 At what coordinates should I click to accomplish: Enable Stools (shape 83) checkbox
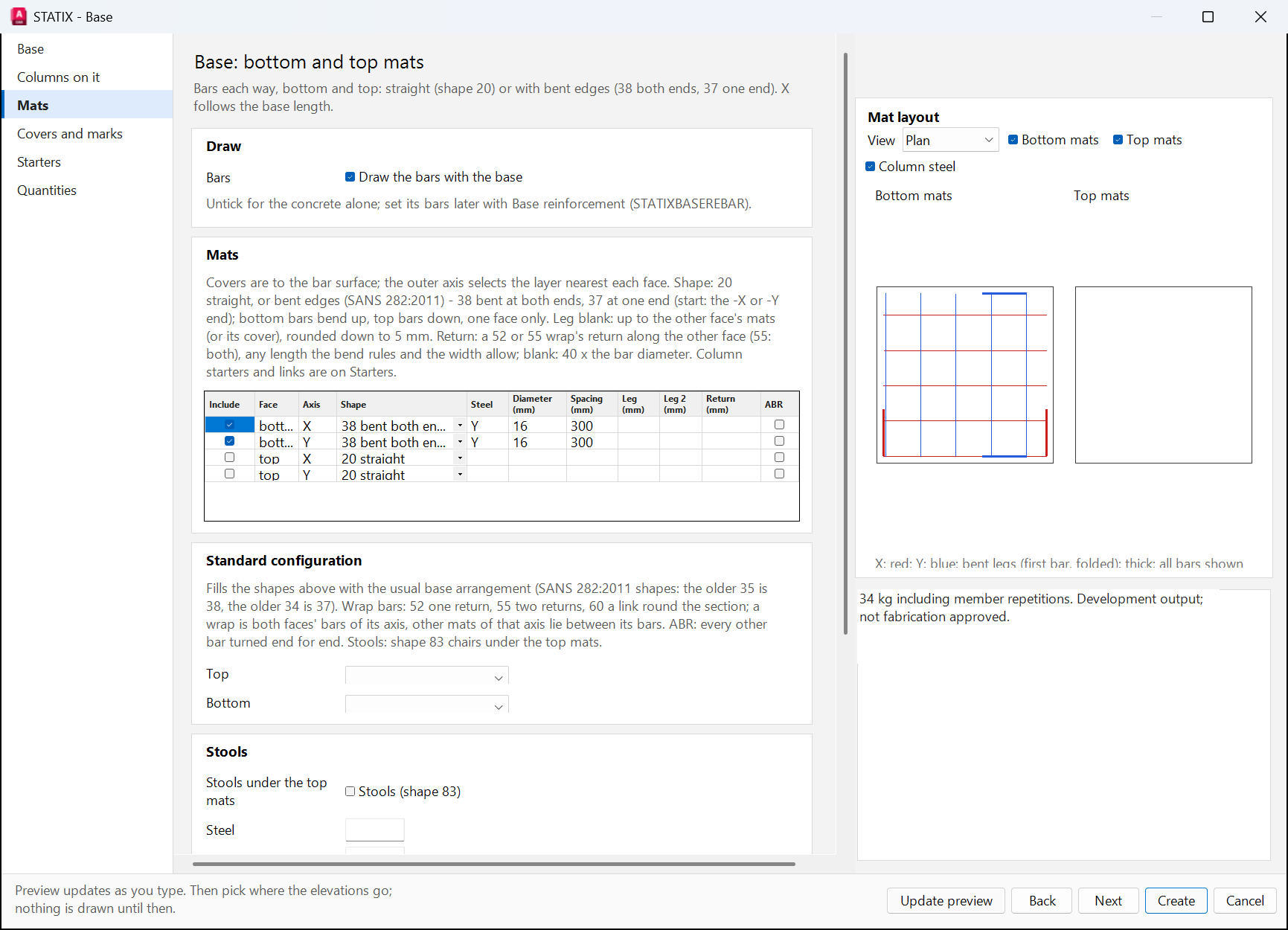click(350, 792)
